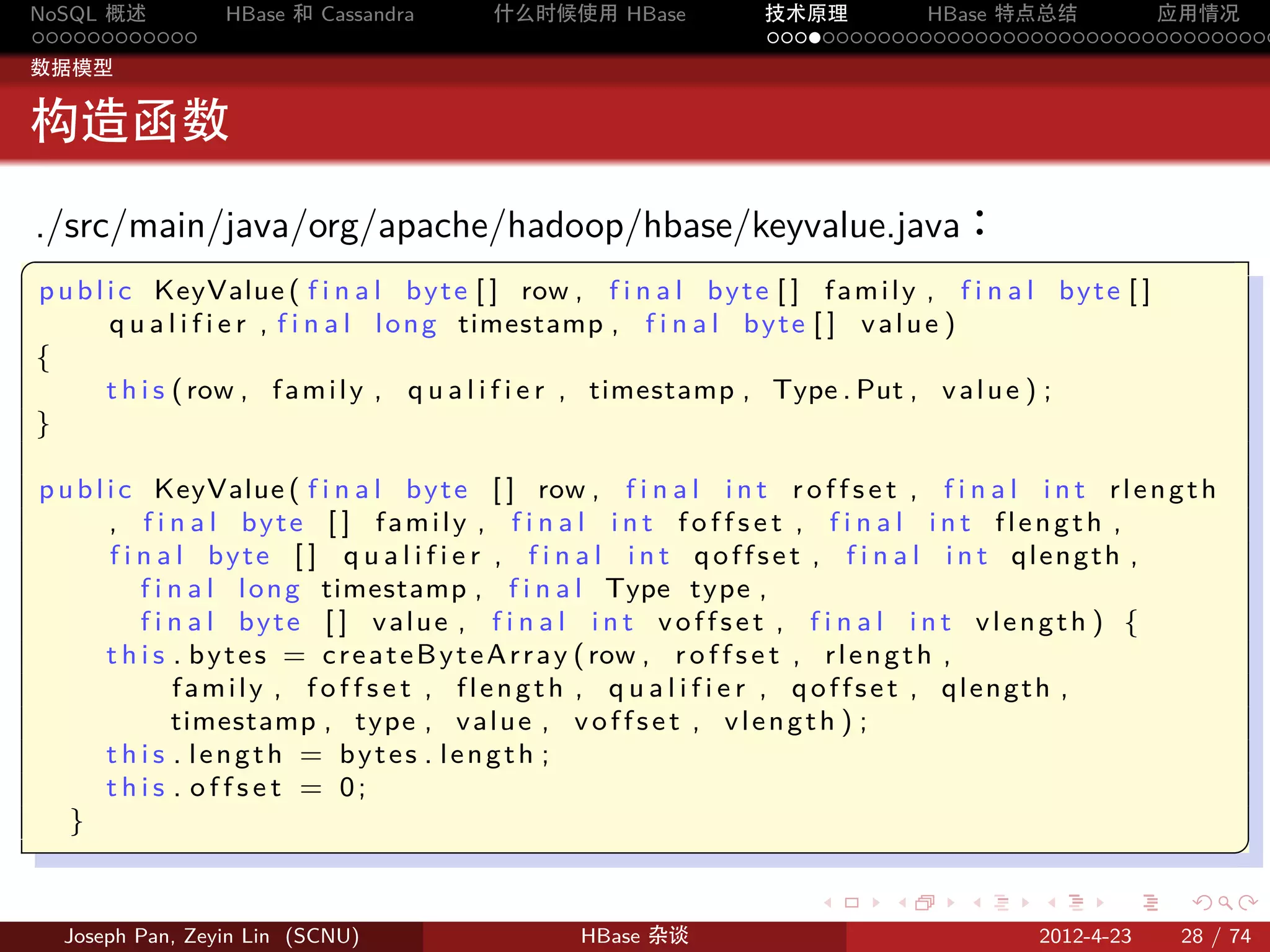Click the keyvalue.java source file path
The width and height of the screenshot is (1270, 952).
[498, 226]
